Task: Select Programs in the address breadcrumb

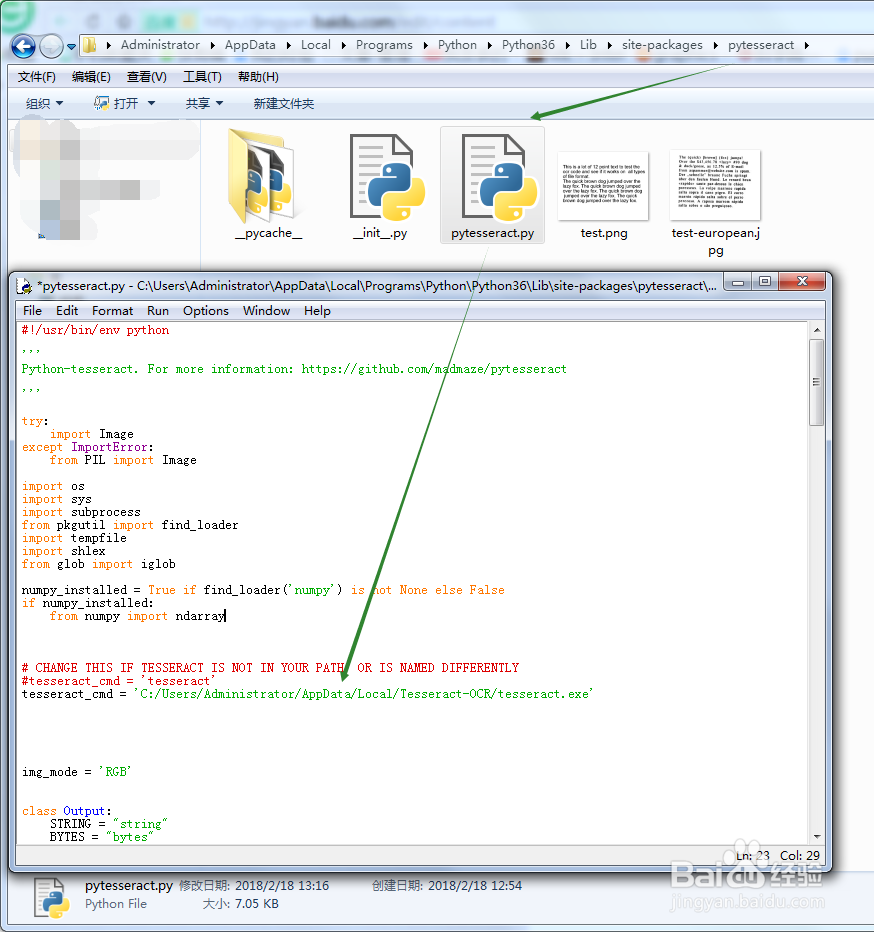Action: coord(384,45)
